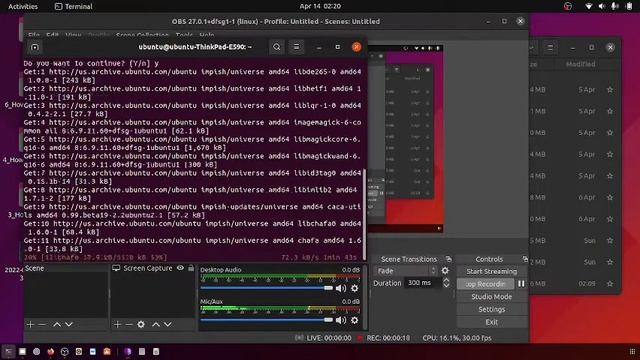640x360 pixels.
Task: Star the 1 MB file from 5 Apr
Action: coord(610,111)
